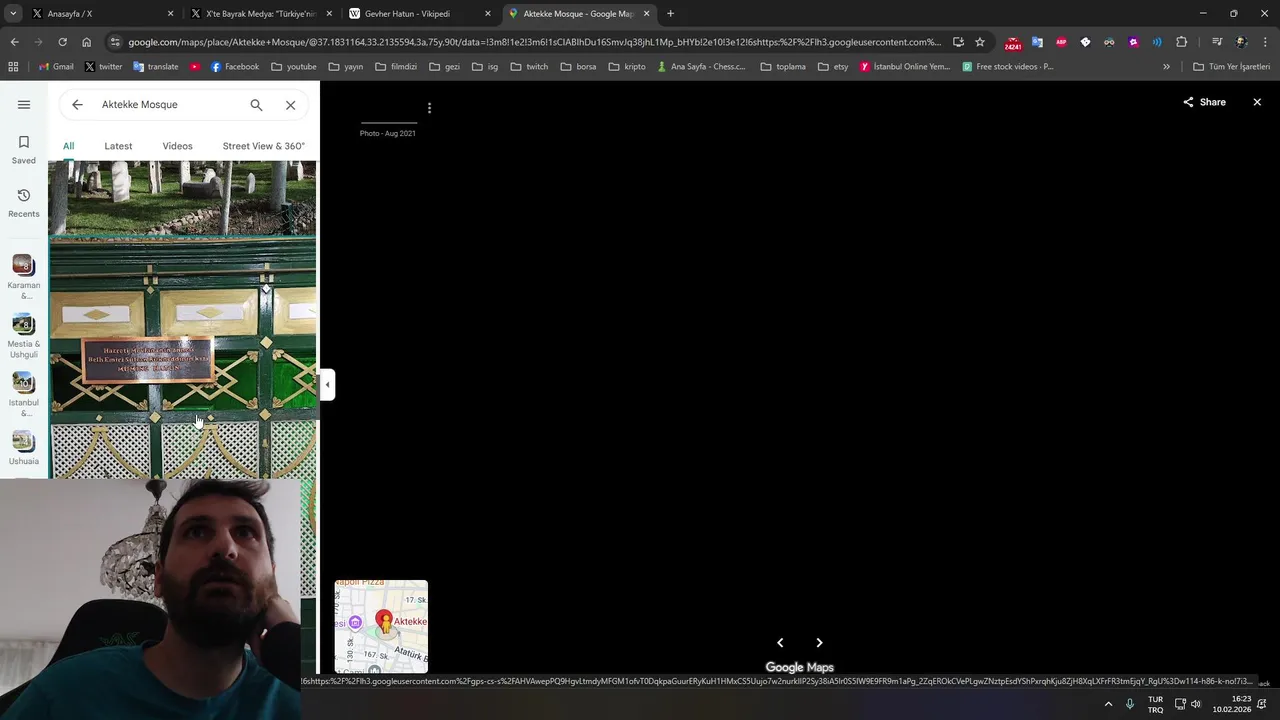Open the Extensions puzzle menu
Screen dimensions: 1280x720
1181,42
